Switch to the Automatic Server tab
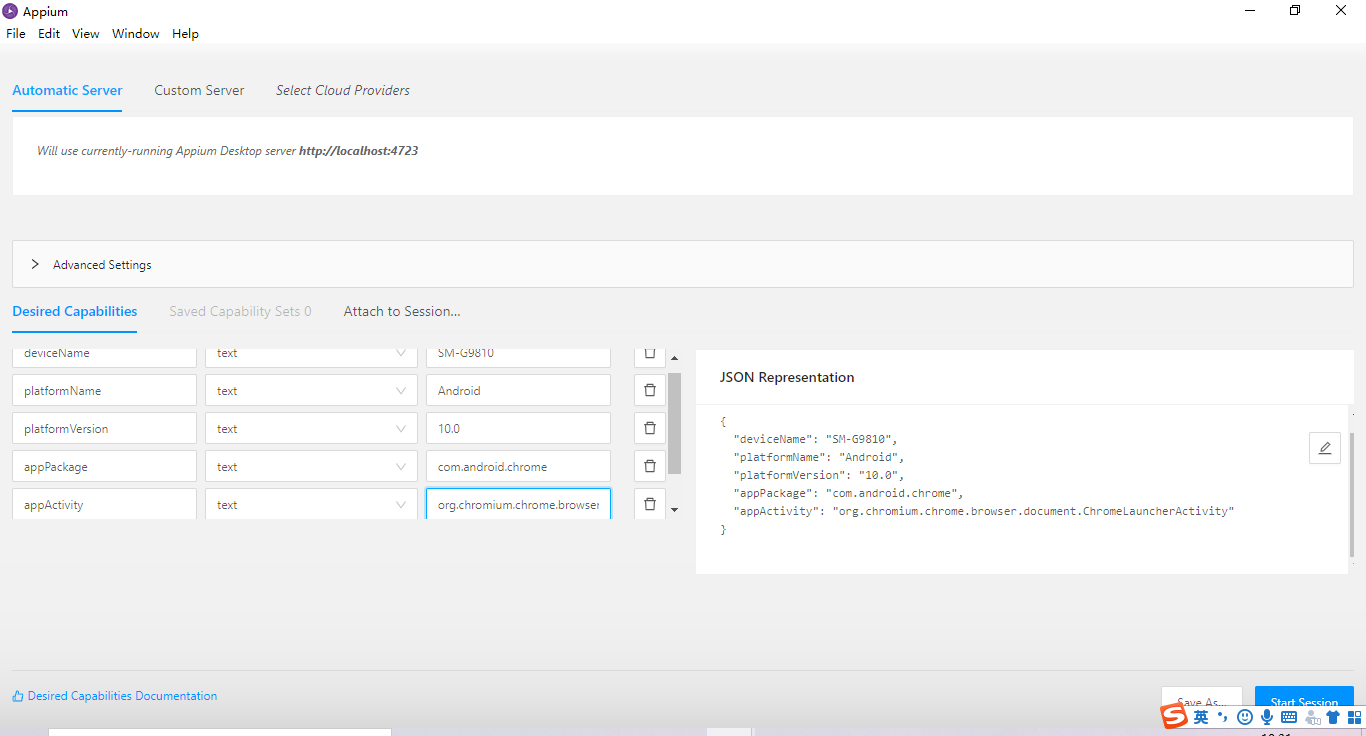This screenshot has height=736, width=1366. tap(67, 90)
